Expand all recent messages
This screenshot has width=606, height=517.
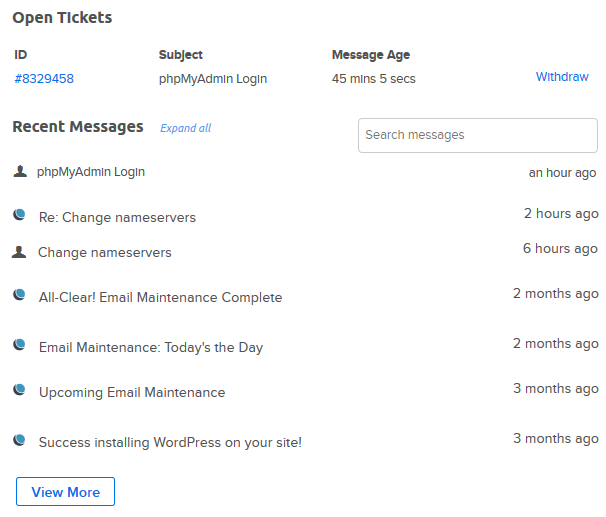186,128
